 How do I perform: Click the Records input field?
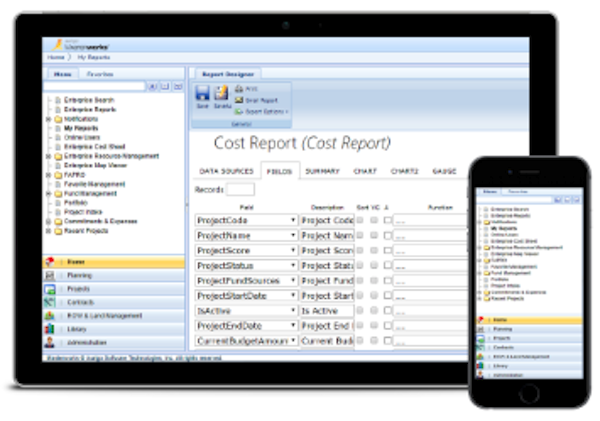240,189
